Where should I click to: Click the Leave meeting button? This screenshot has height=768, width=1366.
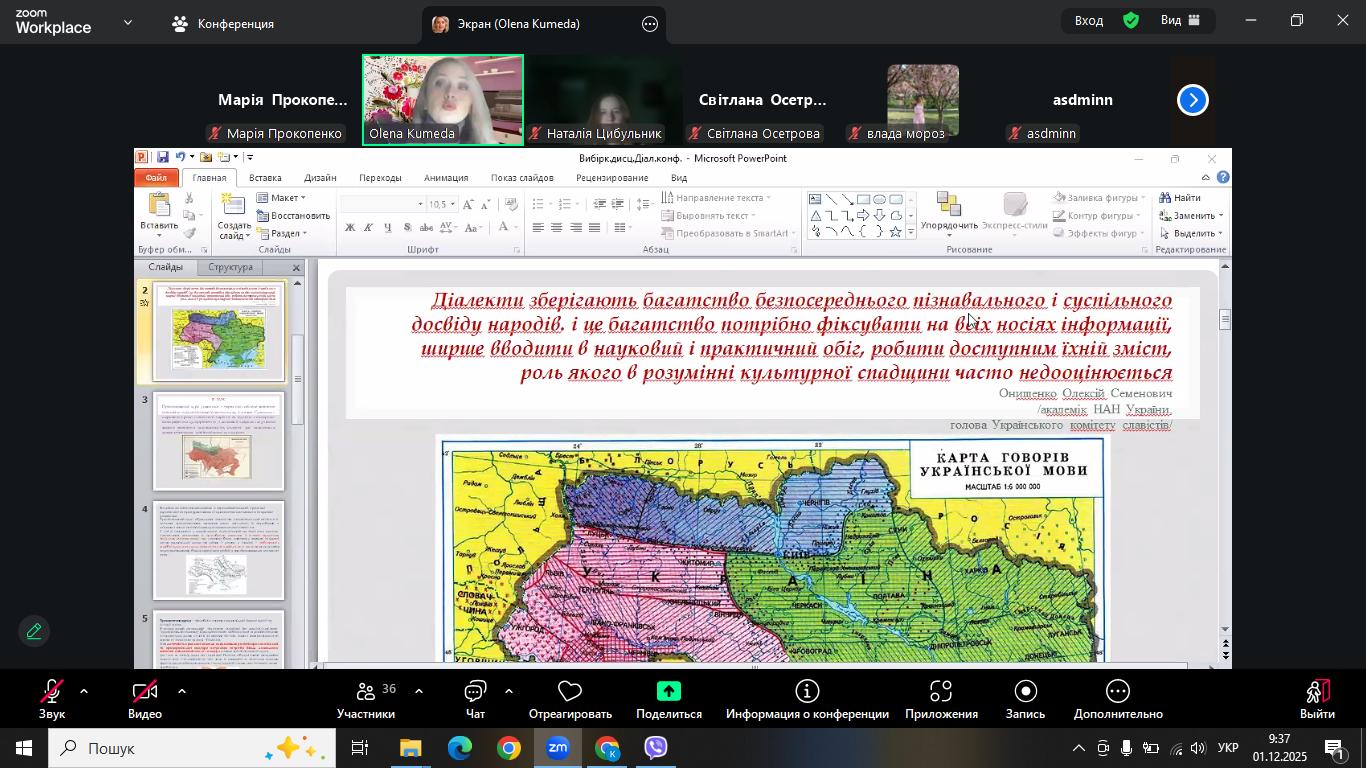tap(1317, 700)
